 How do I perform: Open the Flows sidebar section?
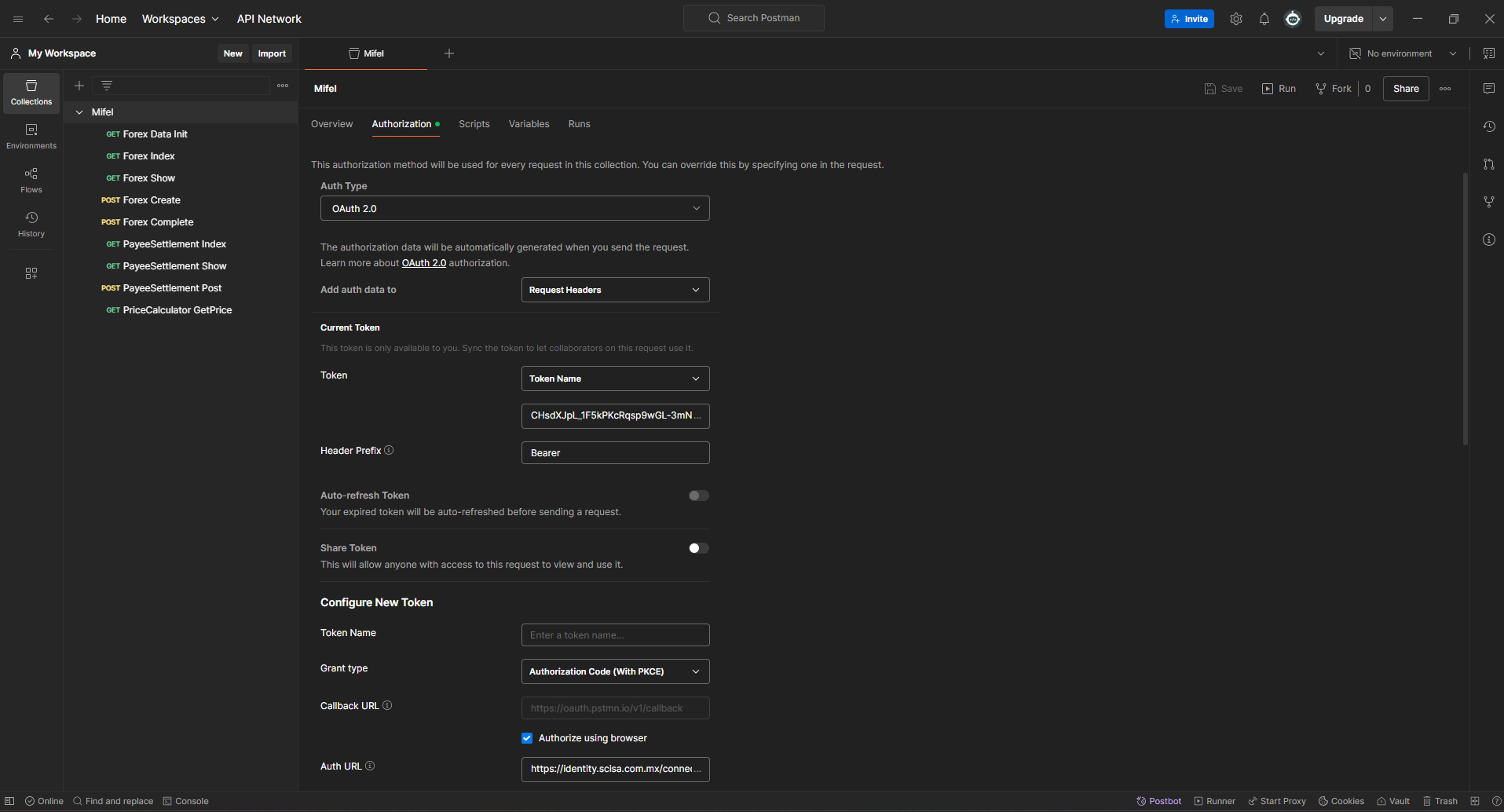[x=31, y=181]
